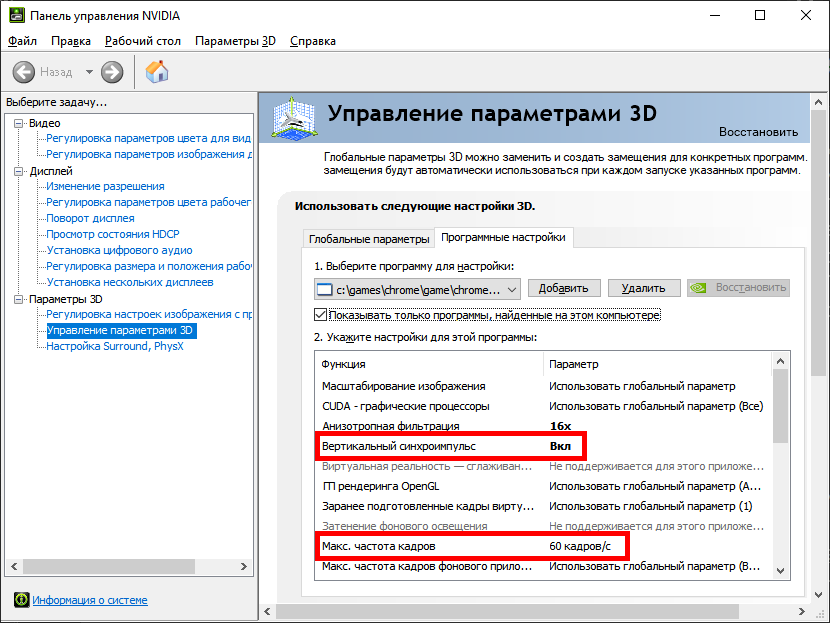Open the Параметры 3D menu
The width and height of the screenshot is (830, 623).
[235, 41]
